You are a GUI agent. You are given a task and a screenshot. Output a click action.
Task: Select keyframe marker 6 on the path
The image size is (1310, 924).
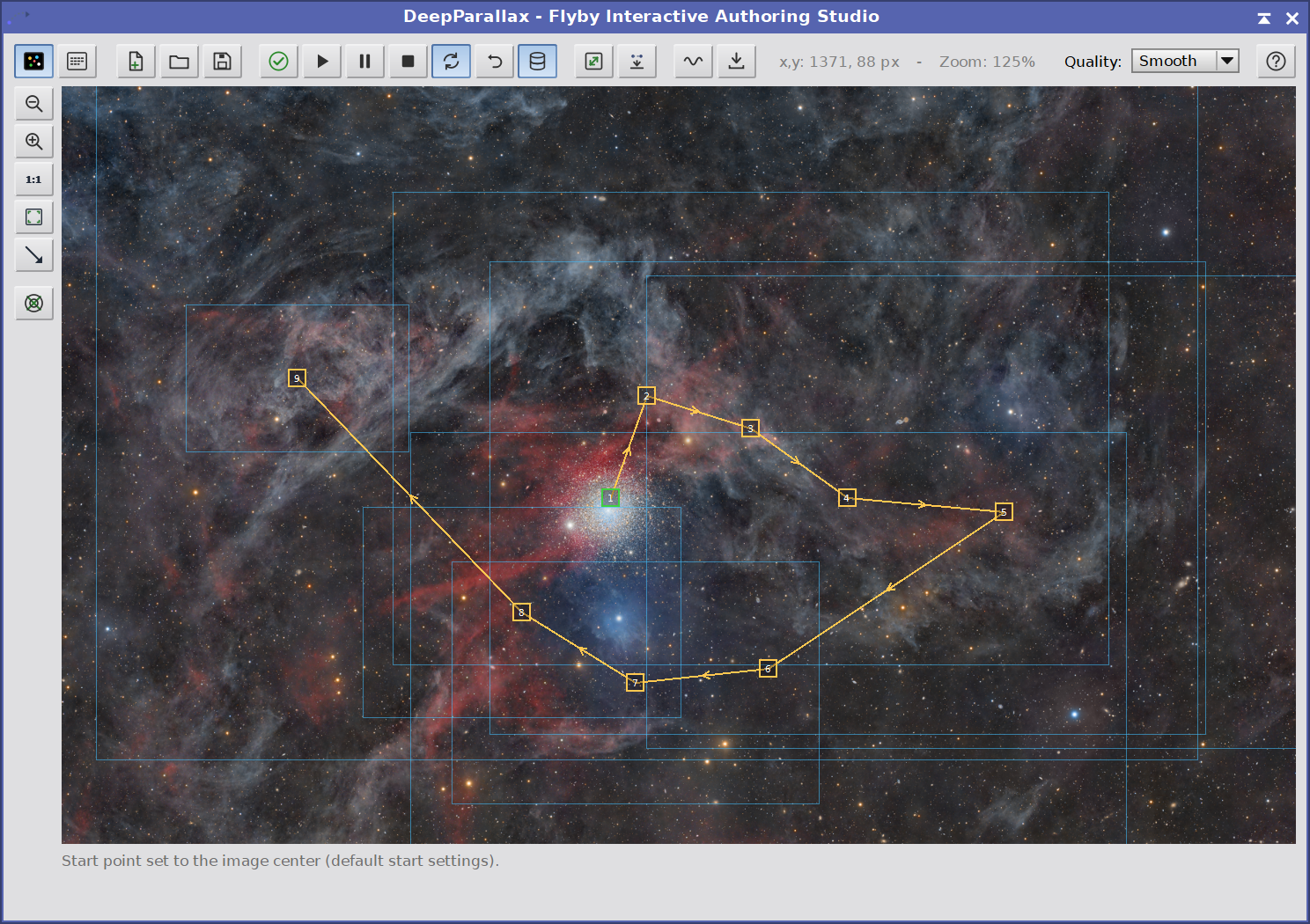pos(768,669)
